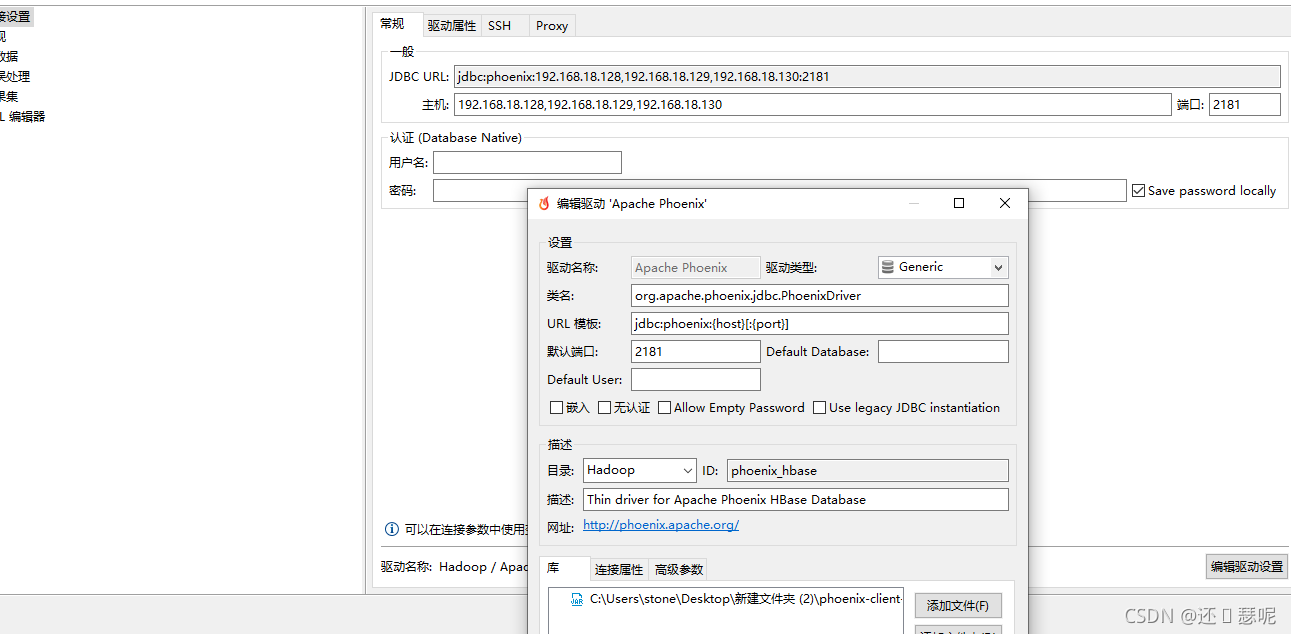Open the Proxy tab

pyautogui.click(x=552, y=26)
